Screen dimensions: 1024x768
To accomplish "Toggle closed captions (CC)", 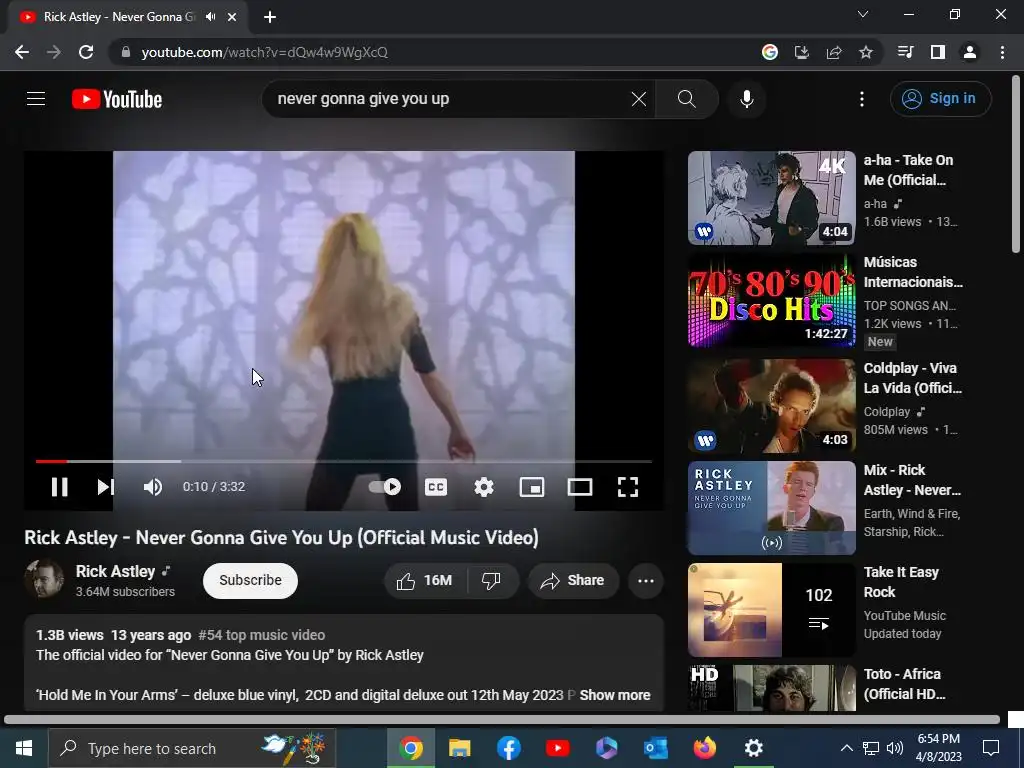I will [436, 487].
